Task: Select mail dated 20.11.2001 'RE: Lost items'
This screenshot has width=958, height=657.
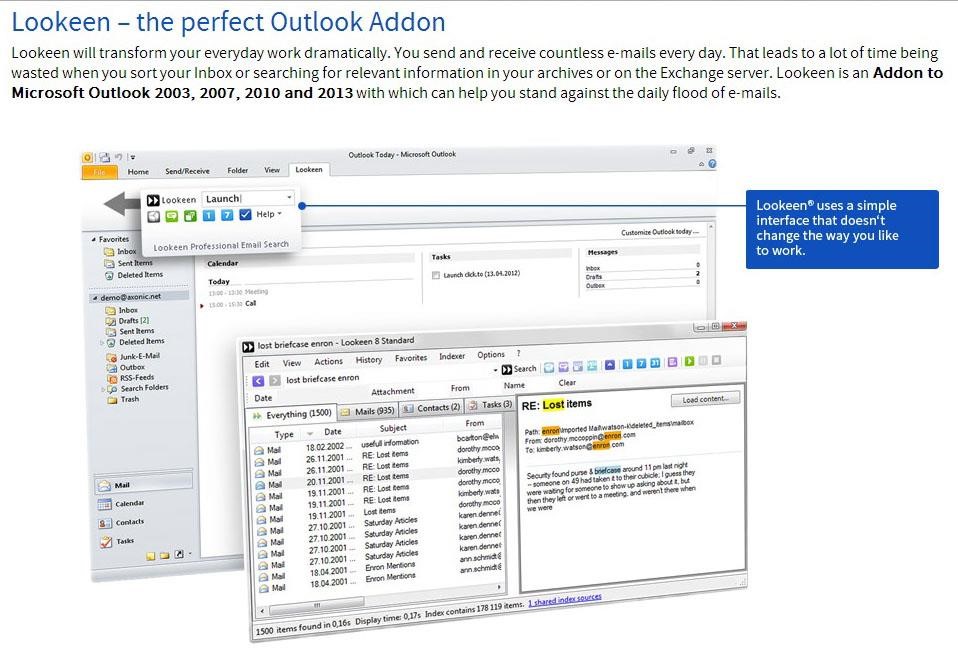Action: [x=378, y=479]
